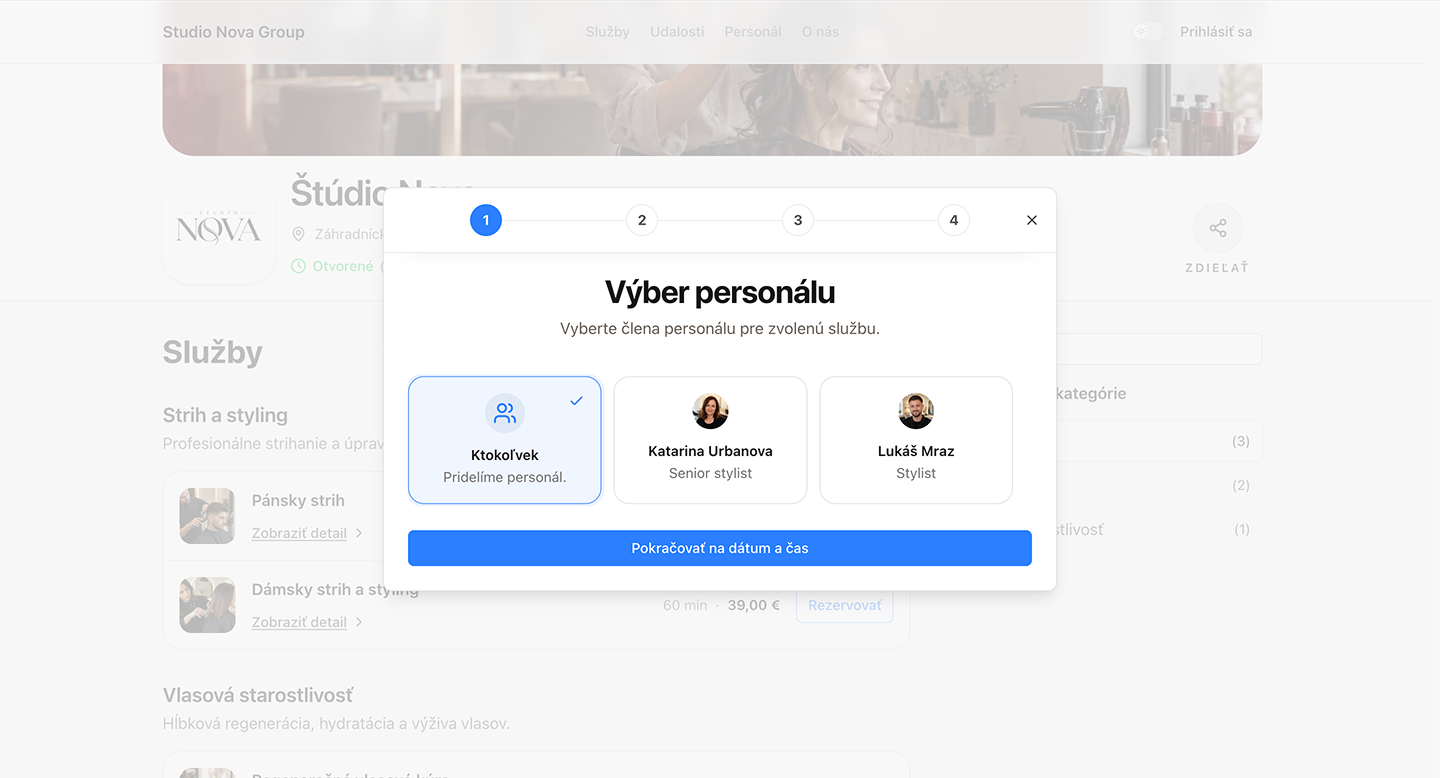Screen dimensions: 1440x778
Task: Click the Pánsky strih service thumbnail
Action: (x=207, y=516)
